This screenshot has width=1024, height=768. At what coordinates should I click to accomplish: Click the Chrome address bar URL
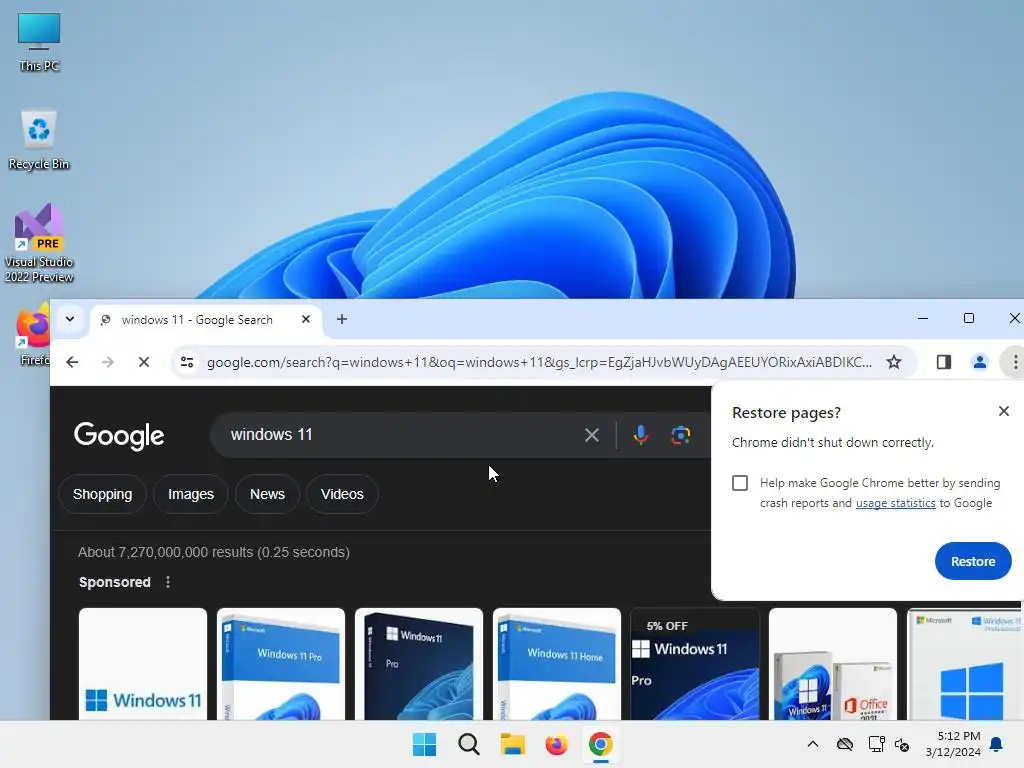pyautogui.click(x=539, y=362)
